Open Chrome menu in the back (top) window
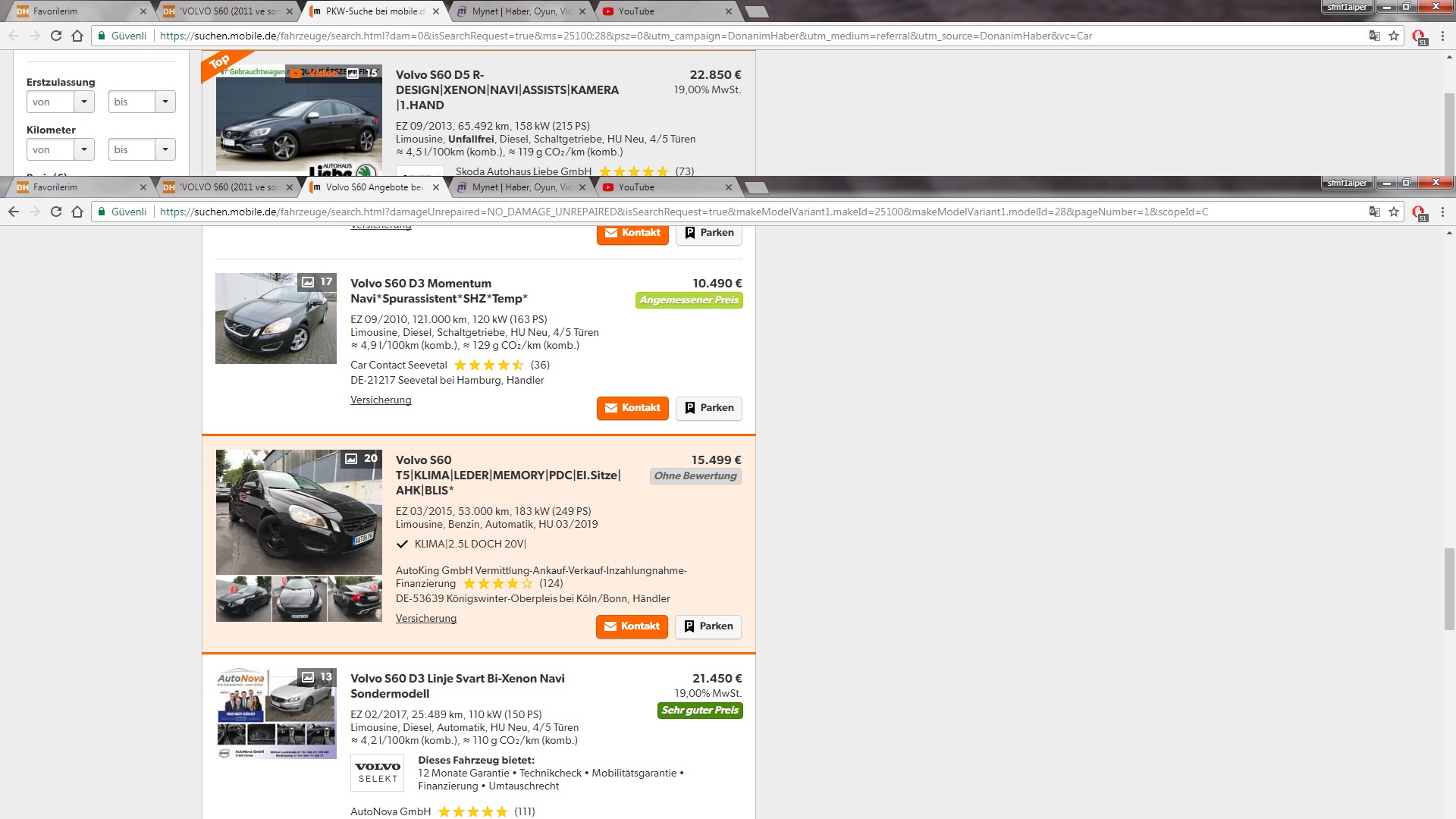This screenshot has height=819, width=1456. [1442, 36]
